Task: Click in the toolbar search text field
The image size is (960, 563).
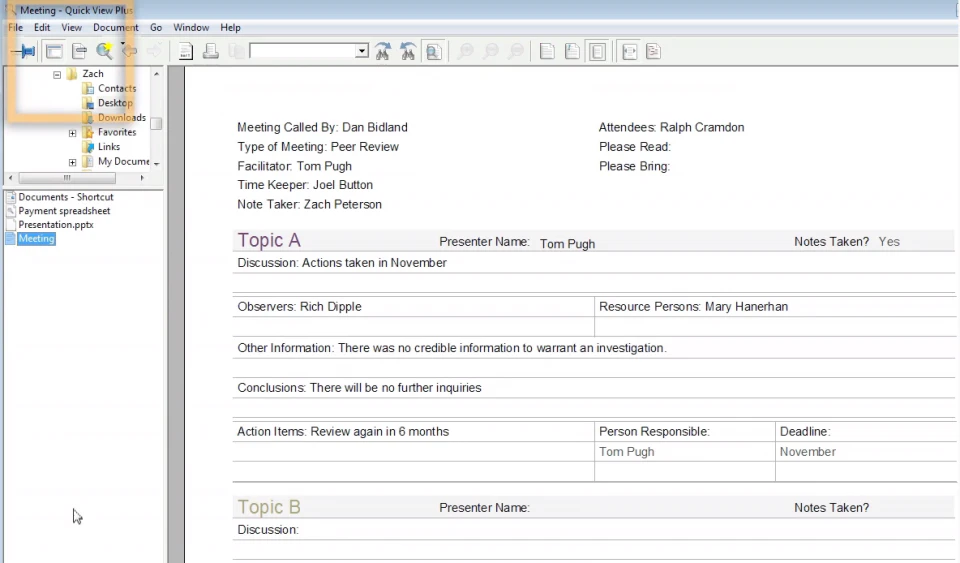Action: click(302, 51)
